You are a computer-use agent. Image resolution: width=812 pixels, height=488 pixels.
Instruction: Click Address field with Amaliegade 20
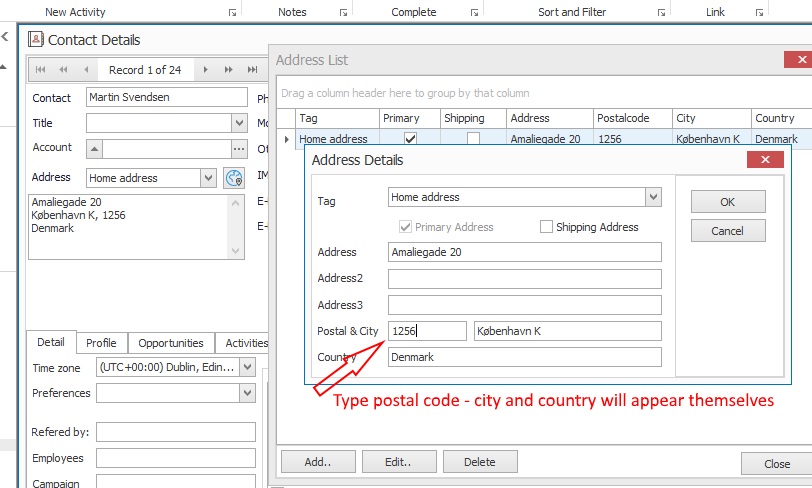[525, 252]
